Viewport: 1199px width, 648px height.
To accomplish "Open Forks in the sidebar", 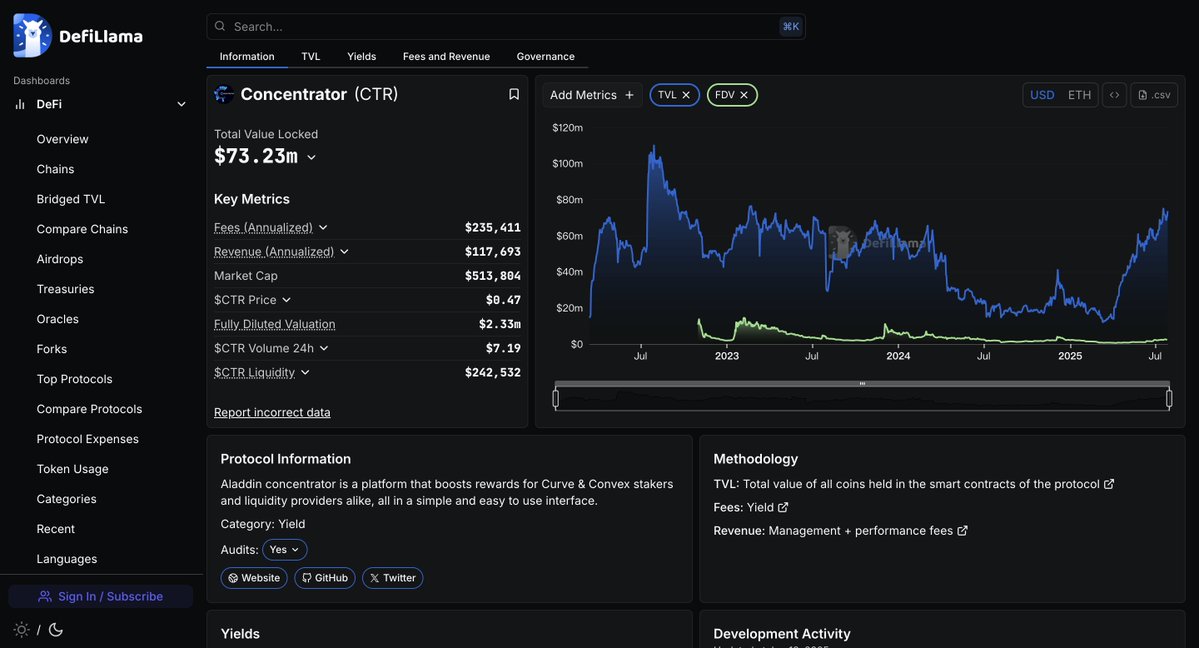I will coord(51,349).
